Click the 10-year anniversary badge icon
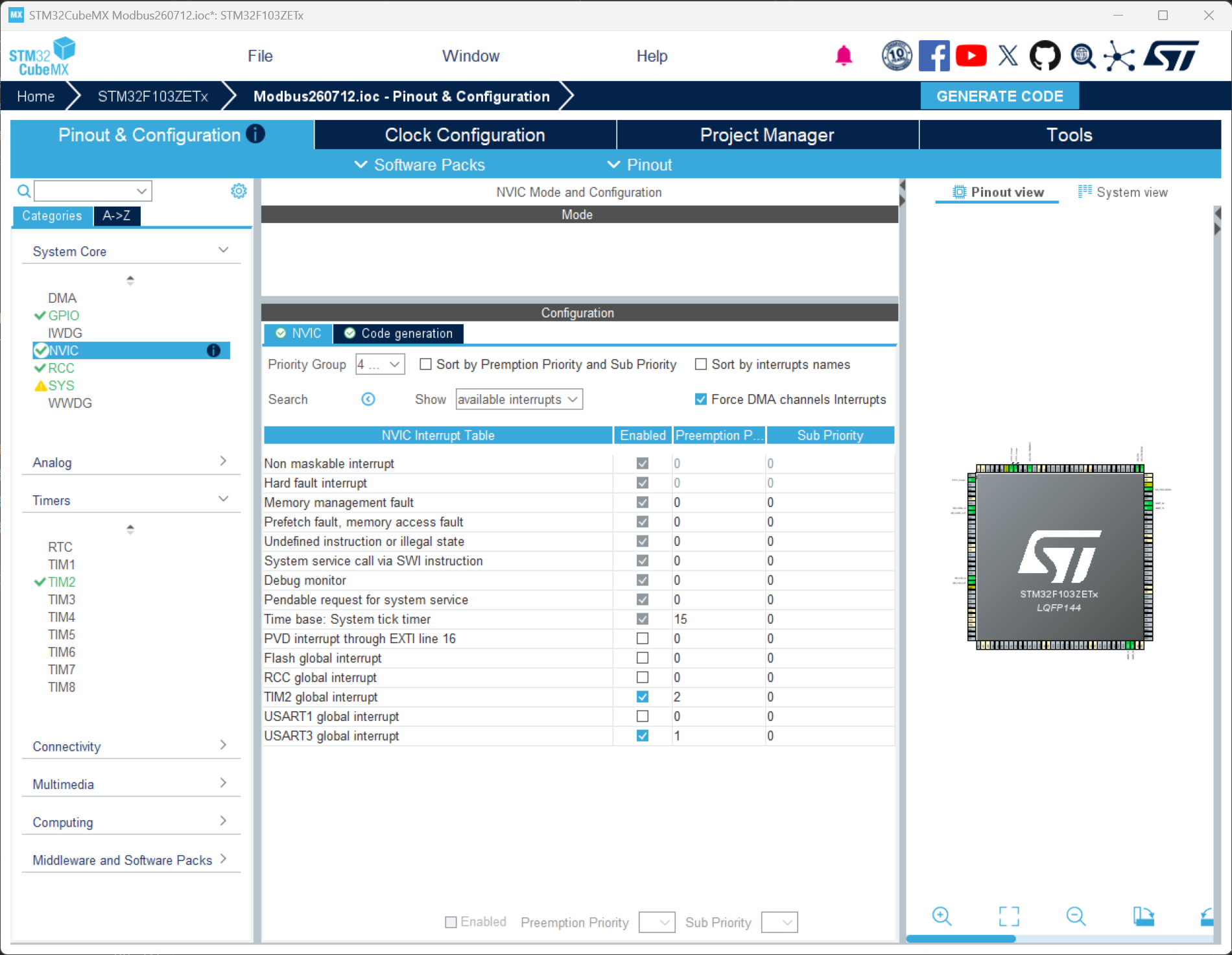This screenshot has height=955, width=1232. point(897,56)
